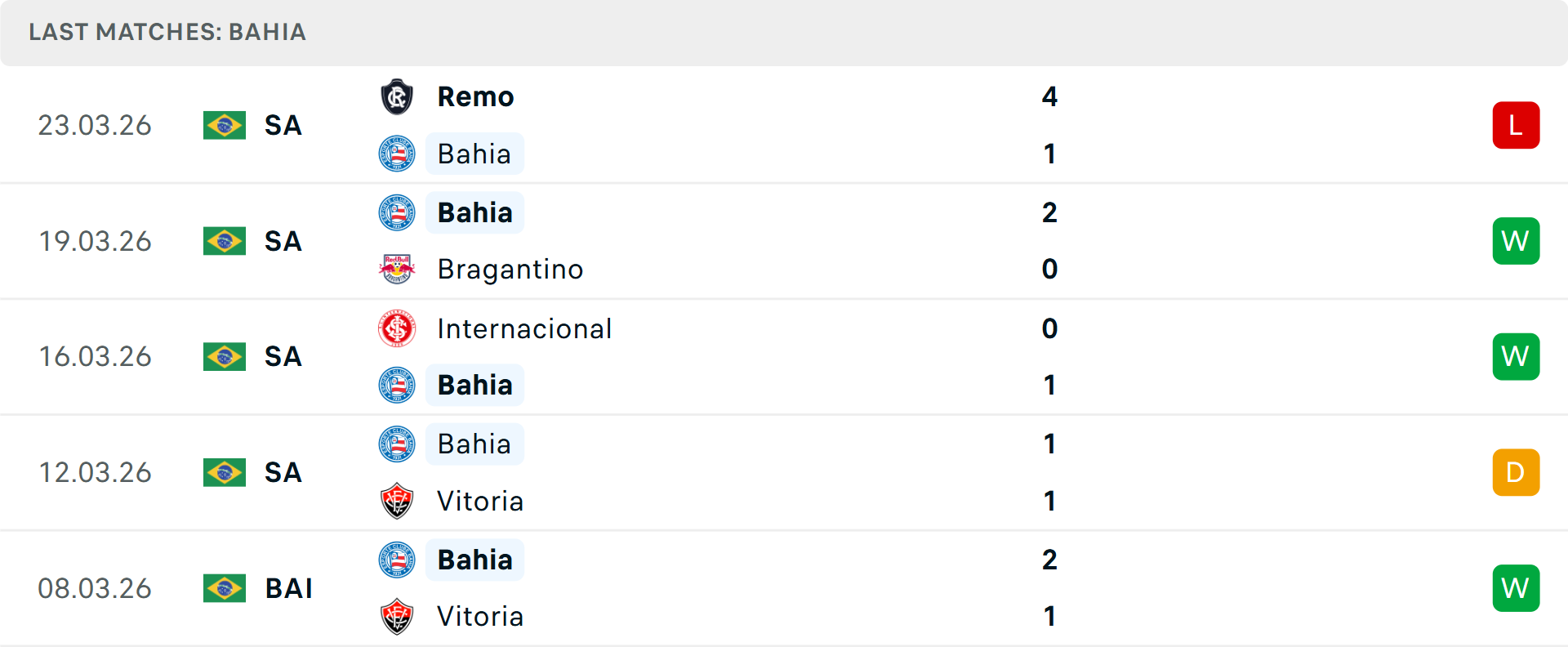Click SA league label for 16.03.26
Screen dimensions: 1568x647
[x=283, y=357]
